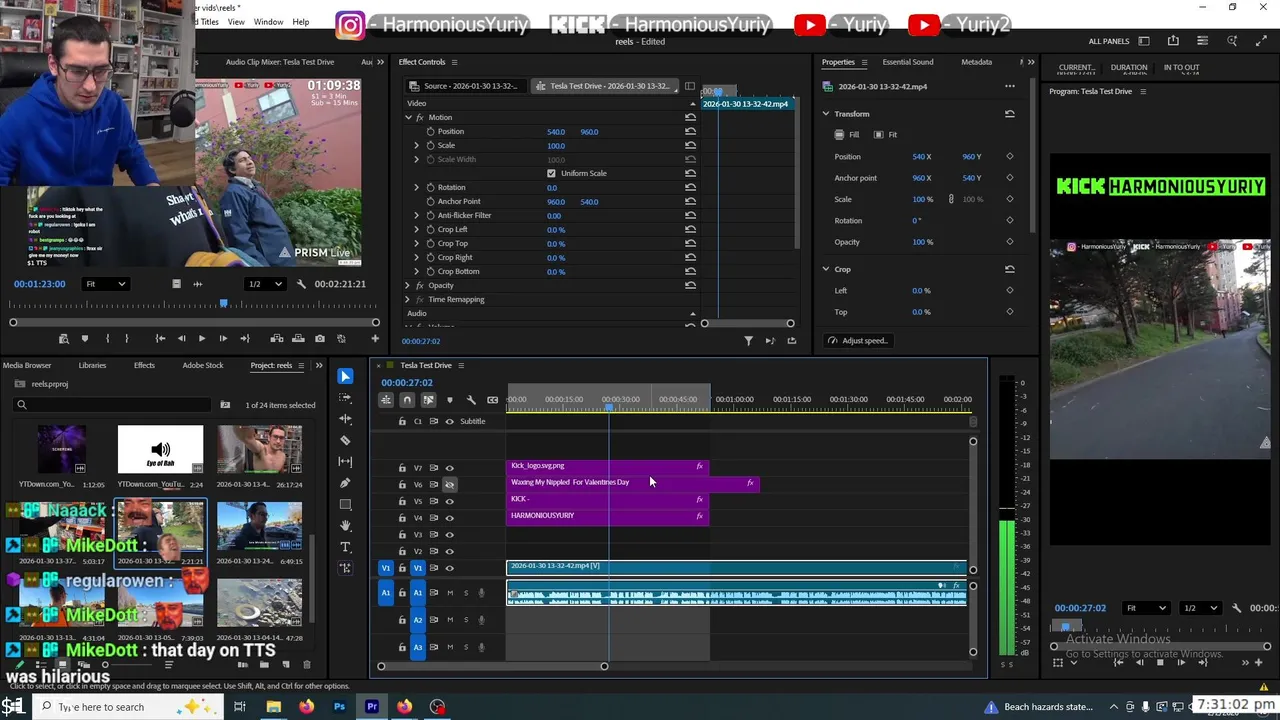Toggle Snap in timeline

pos(407,400)
